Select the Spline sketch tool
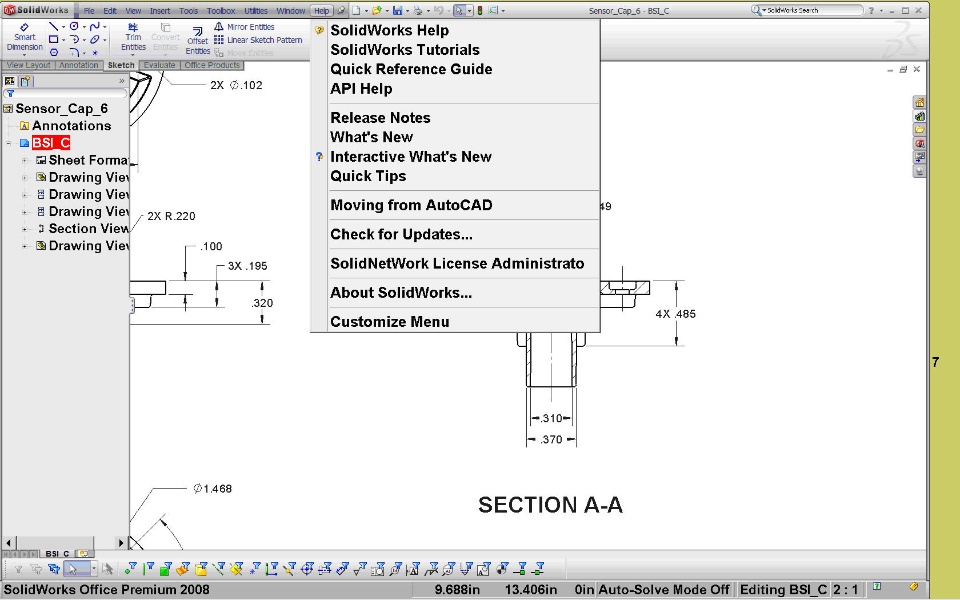 94,26
